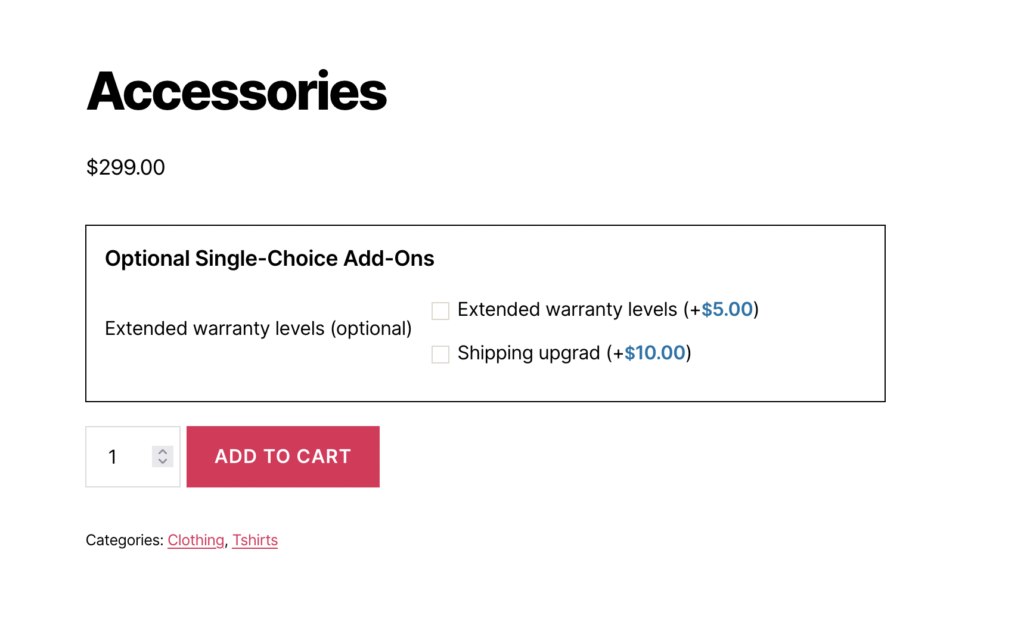The image size is (1024, 640).
Task: Increase quantity with the up arrow
Action: tap(163, 451)
